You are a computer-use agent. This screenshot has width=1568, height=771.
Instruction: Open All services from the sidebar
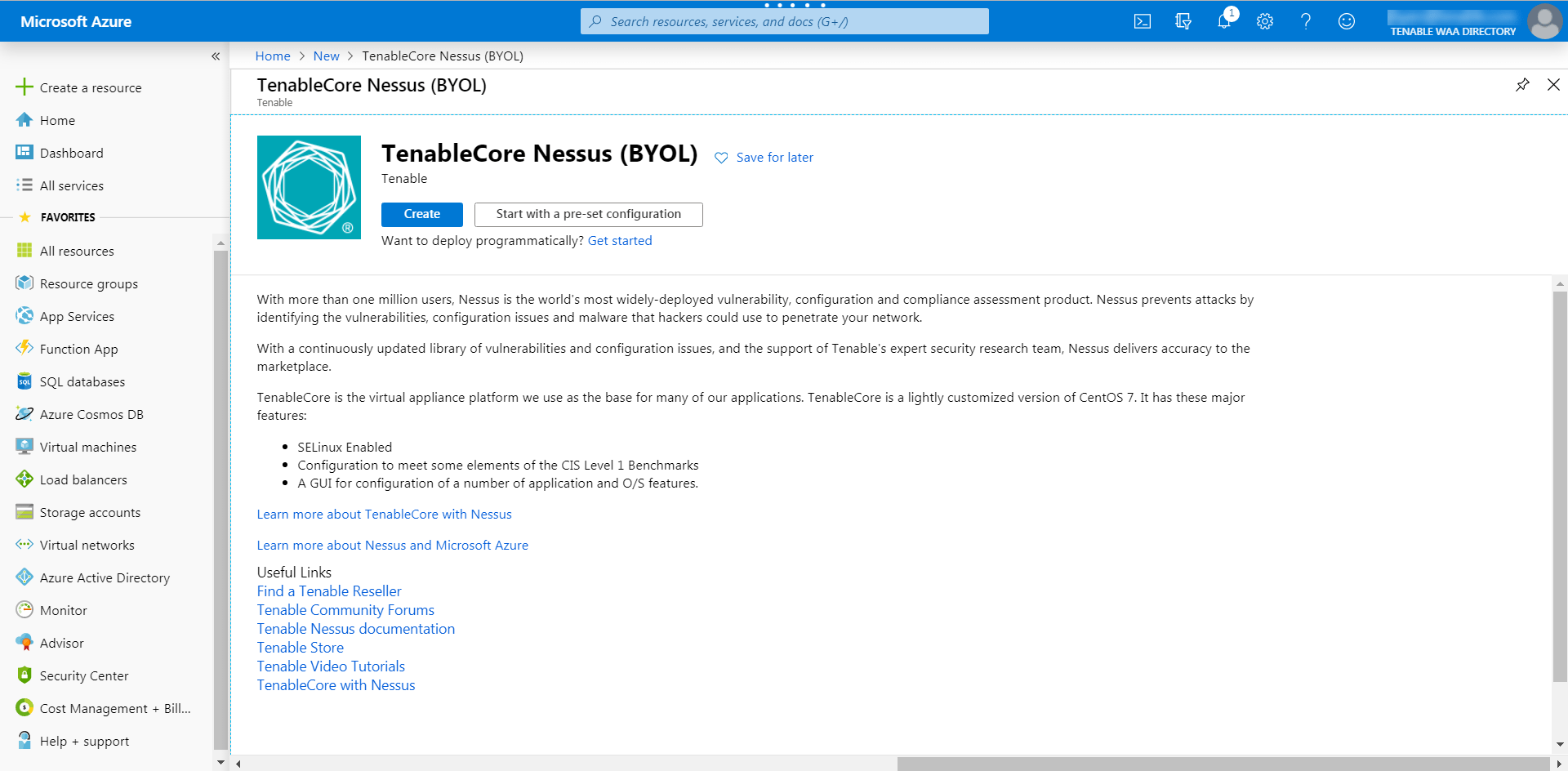click(71, 185)
